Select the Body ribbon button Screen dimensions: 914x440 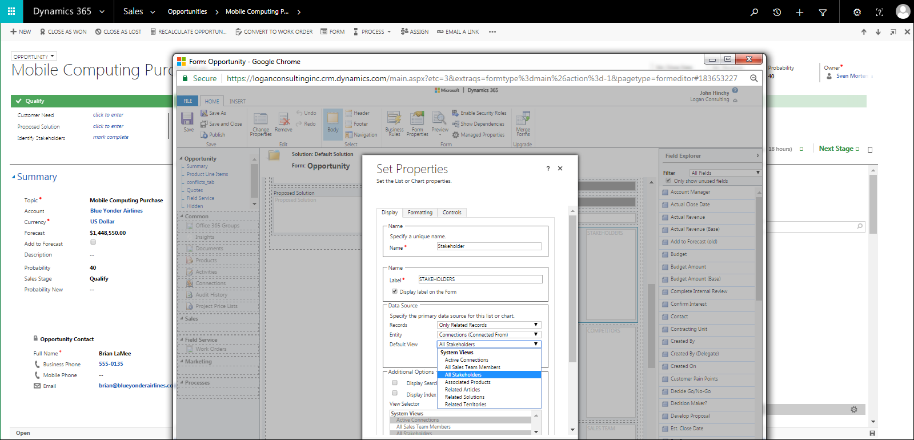click(332, 124)
